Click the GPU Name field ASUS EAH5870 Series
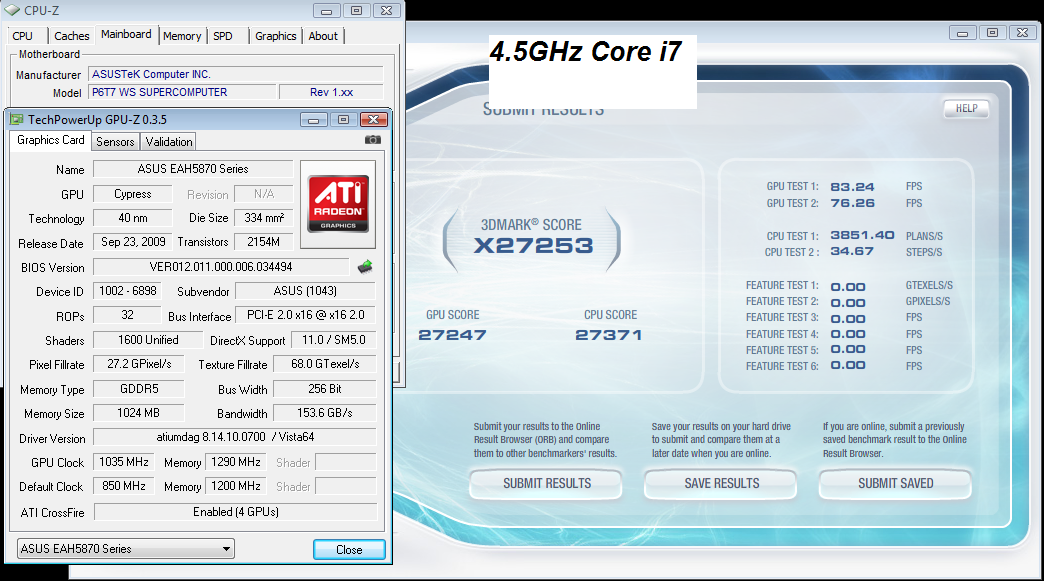 click(193, 169)
